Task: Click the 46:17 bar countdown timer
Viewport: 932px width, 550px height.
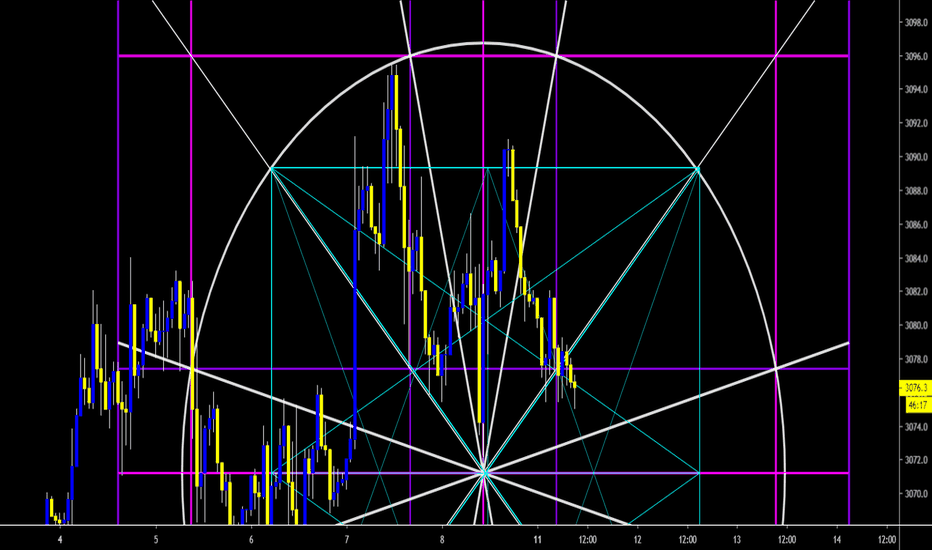Action: (918, 405)
